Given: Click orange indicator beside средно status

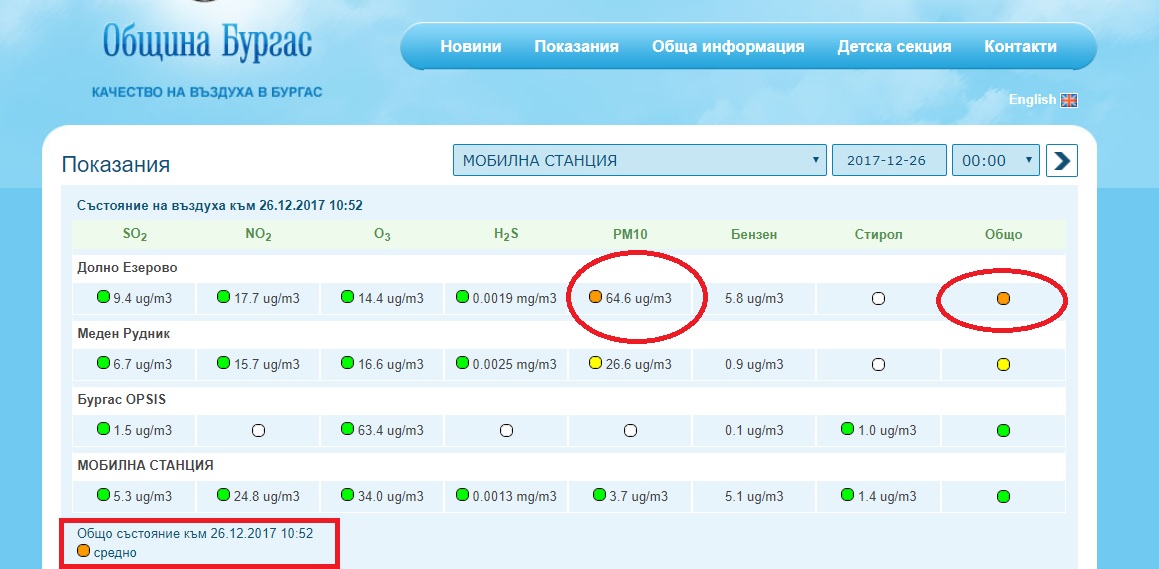Looking at the screenshot, I should 84,551.
